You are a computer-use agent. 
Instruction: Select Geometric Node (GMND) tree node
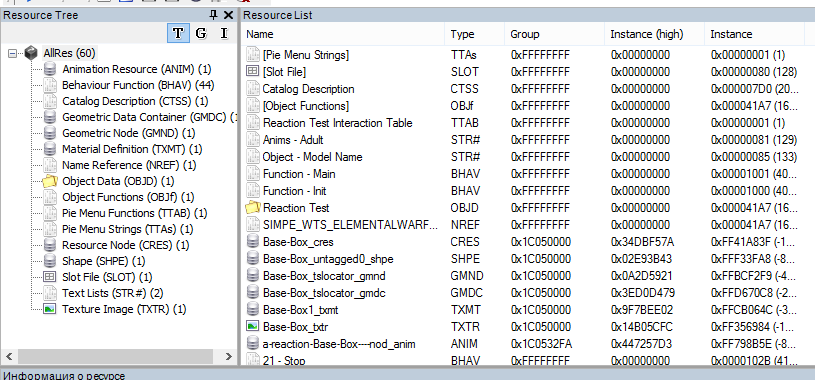(128, 133)
